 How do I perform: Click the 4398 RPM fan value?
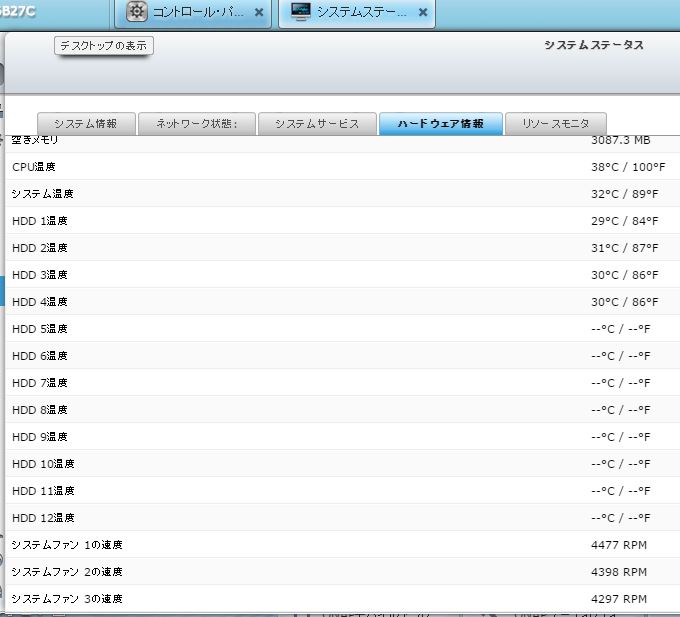618,572
